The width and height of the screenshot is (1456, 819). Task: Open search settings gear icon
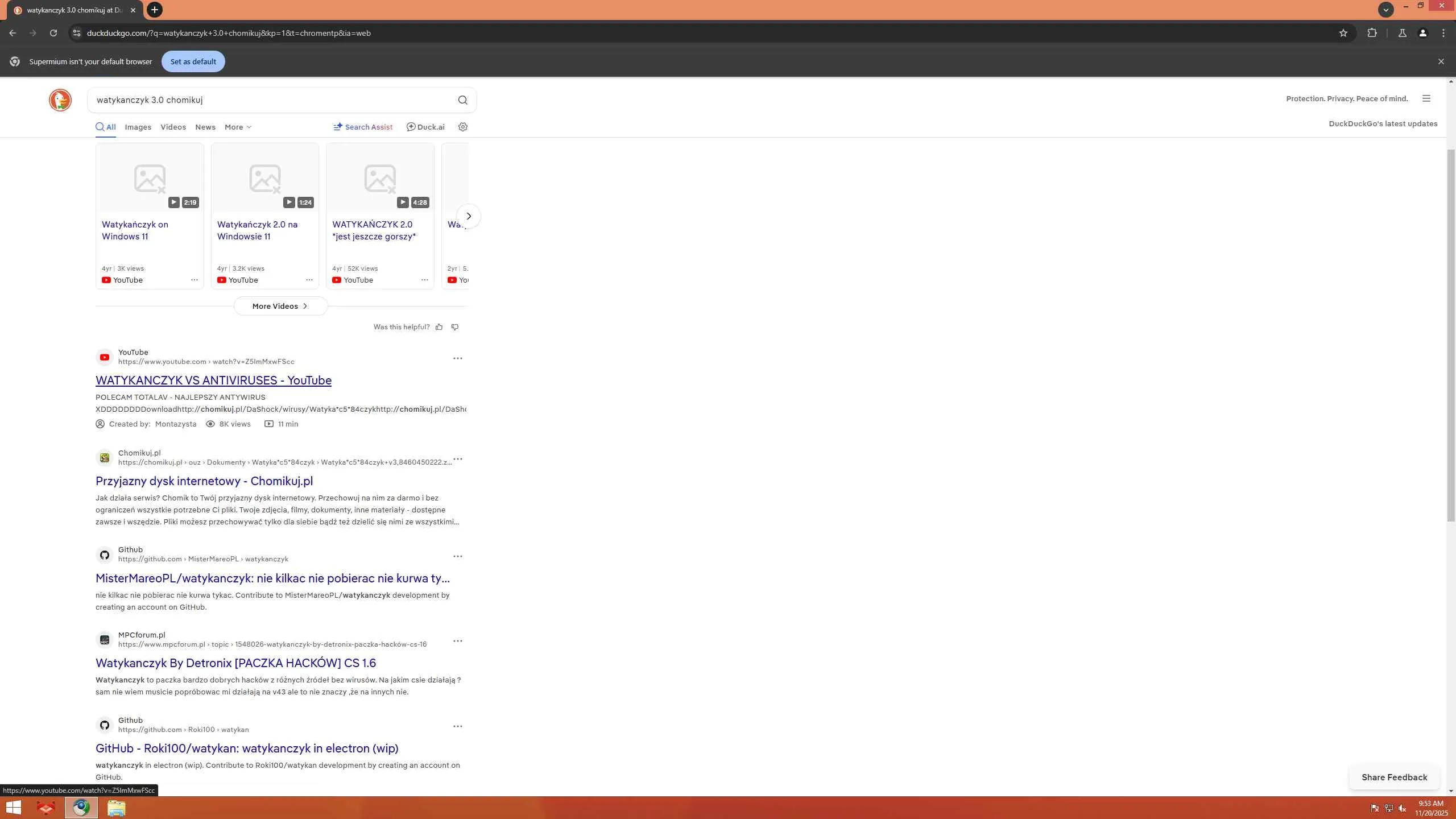pos(463,127)
